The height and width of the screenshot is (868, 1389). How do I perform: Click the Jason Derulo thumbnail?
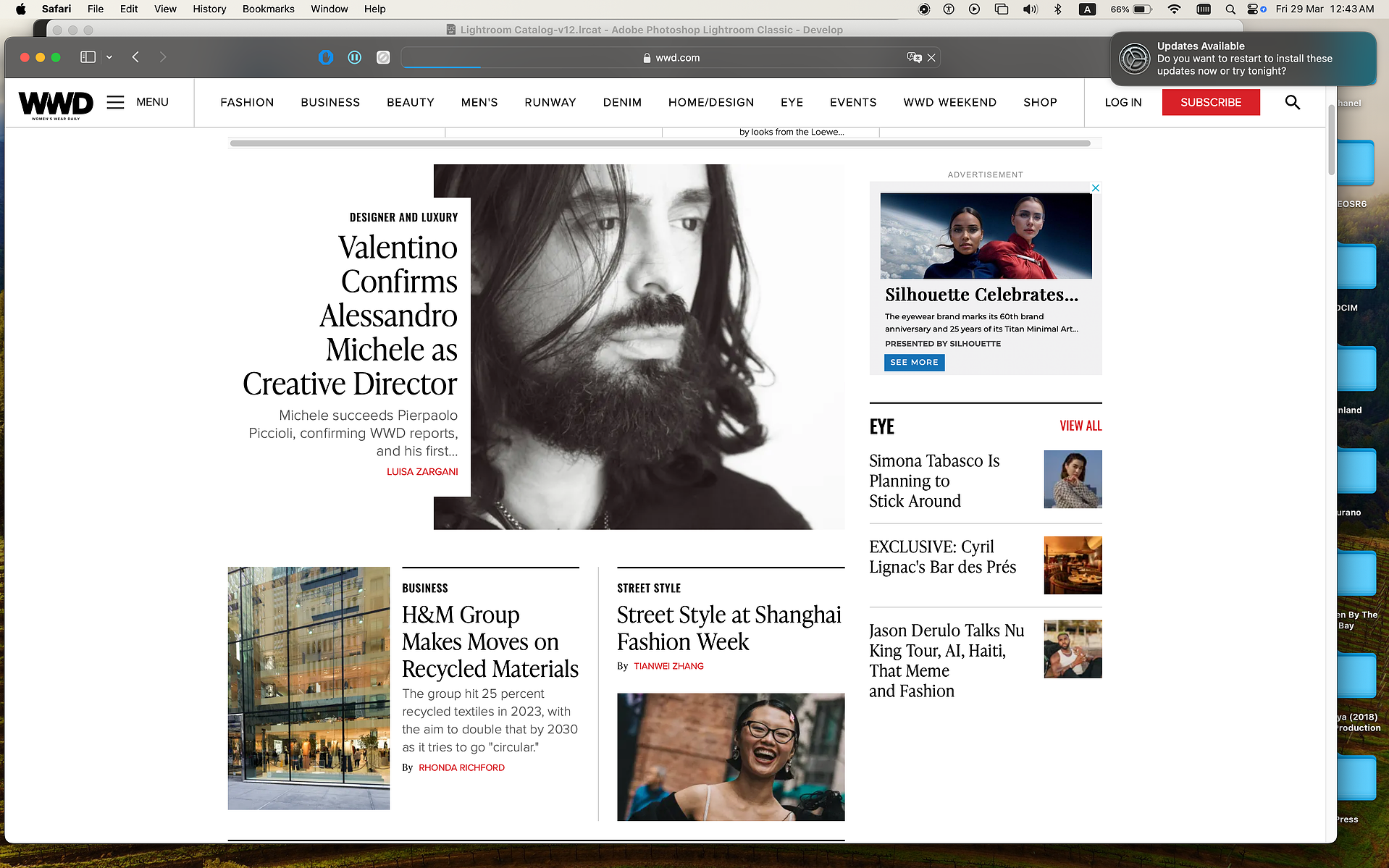1073,649
